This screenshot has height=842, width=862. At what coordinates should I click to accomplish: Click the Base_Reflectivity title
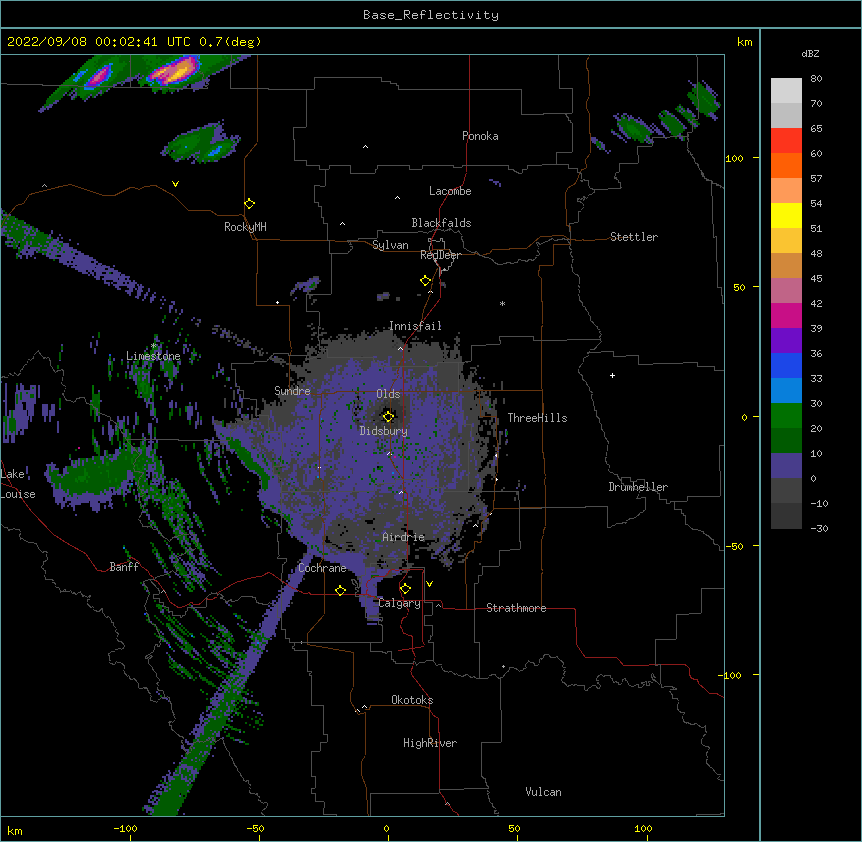431,15
